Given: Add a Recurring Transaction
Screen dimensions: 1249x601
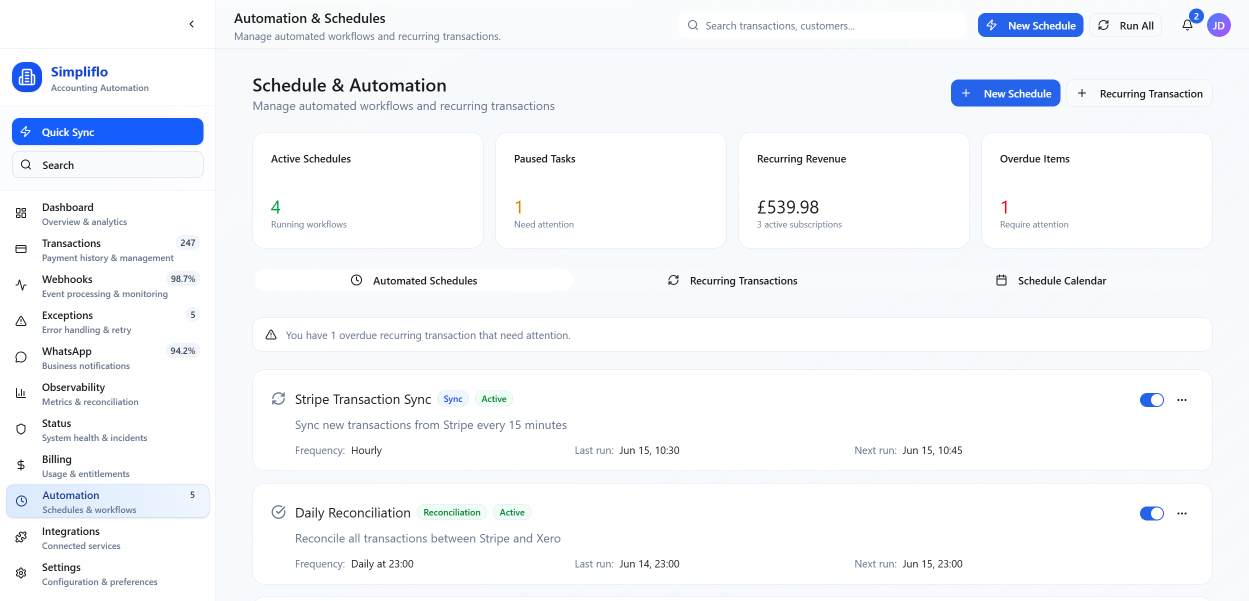Looking at the screenshot, I should (1139, 93).
